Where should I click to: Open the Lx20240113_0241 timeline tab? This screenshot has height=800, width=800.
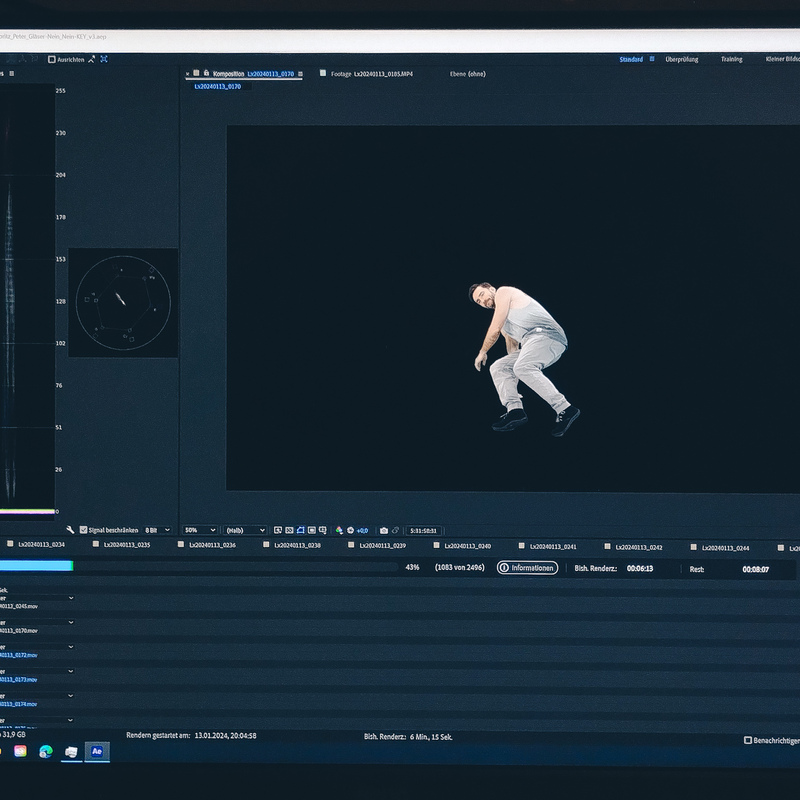[x=553, y=546]
